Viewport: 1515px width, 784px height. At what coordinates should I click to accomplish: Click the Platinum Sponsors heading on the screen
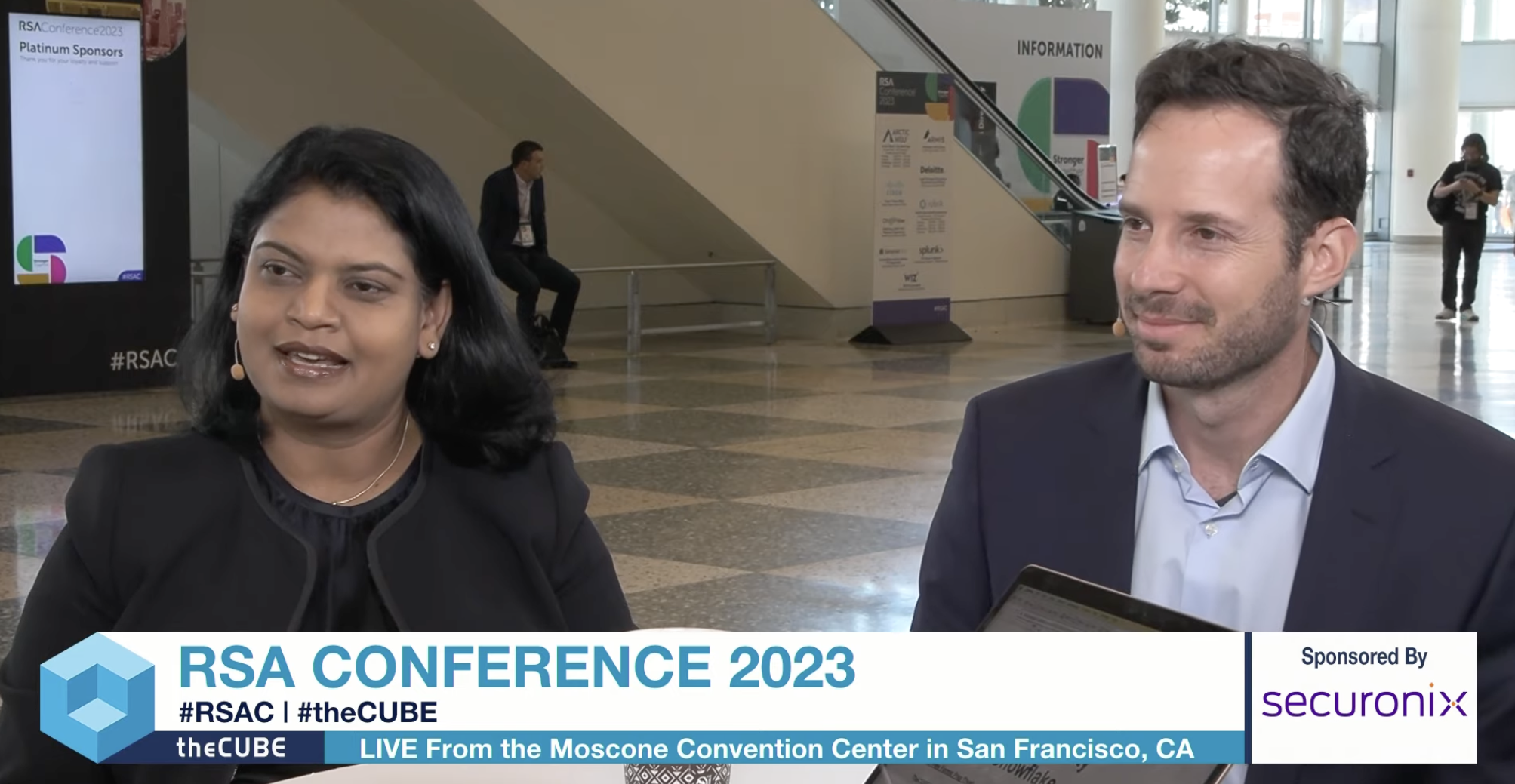coord(71,50)
